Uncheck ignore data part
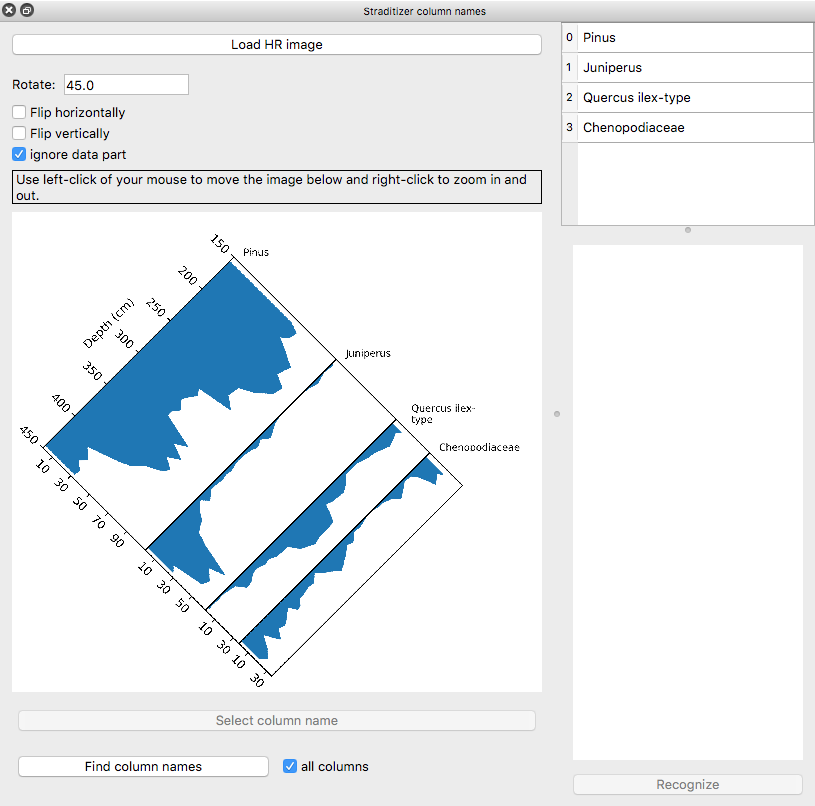 coord(19,154)
